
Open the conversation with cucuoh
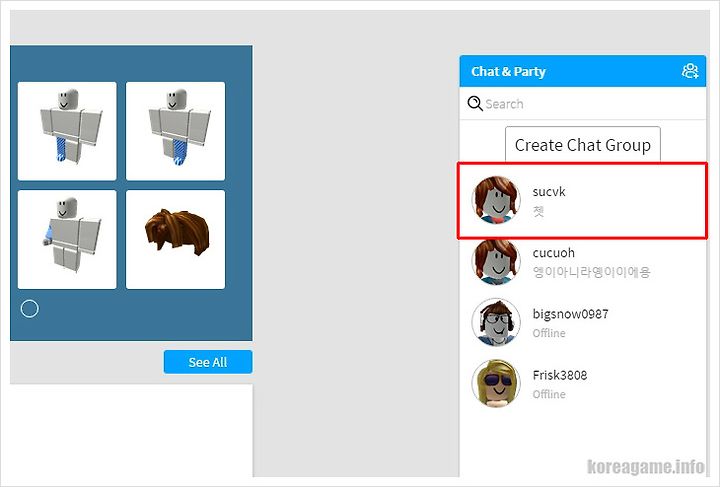pos(582,262)
